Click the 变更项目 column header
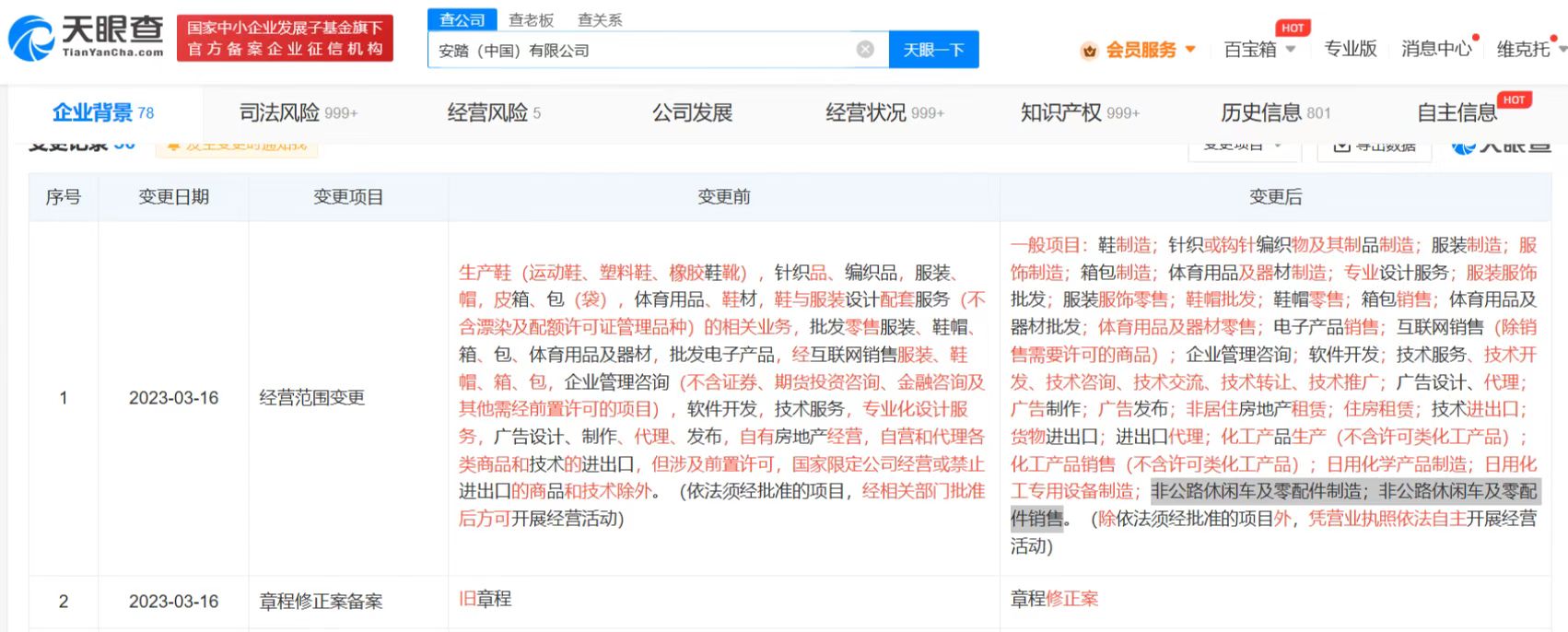Image resolution: width=1568 pixels, height=632 pixels. (348, 196)
